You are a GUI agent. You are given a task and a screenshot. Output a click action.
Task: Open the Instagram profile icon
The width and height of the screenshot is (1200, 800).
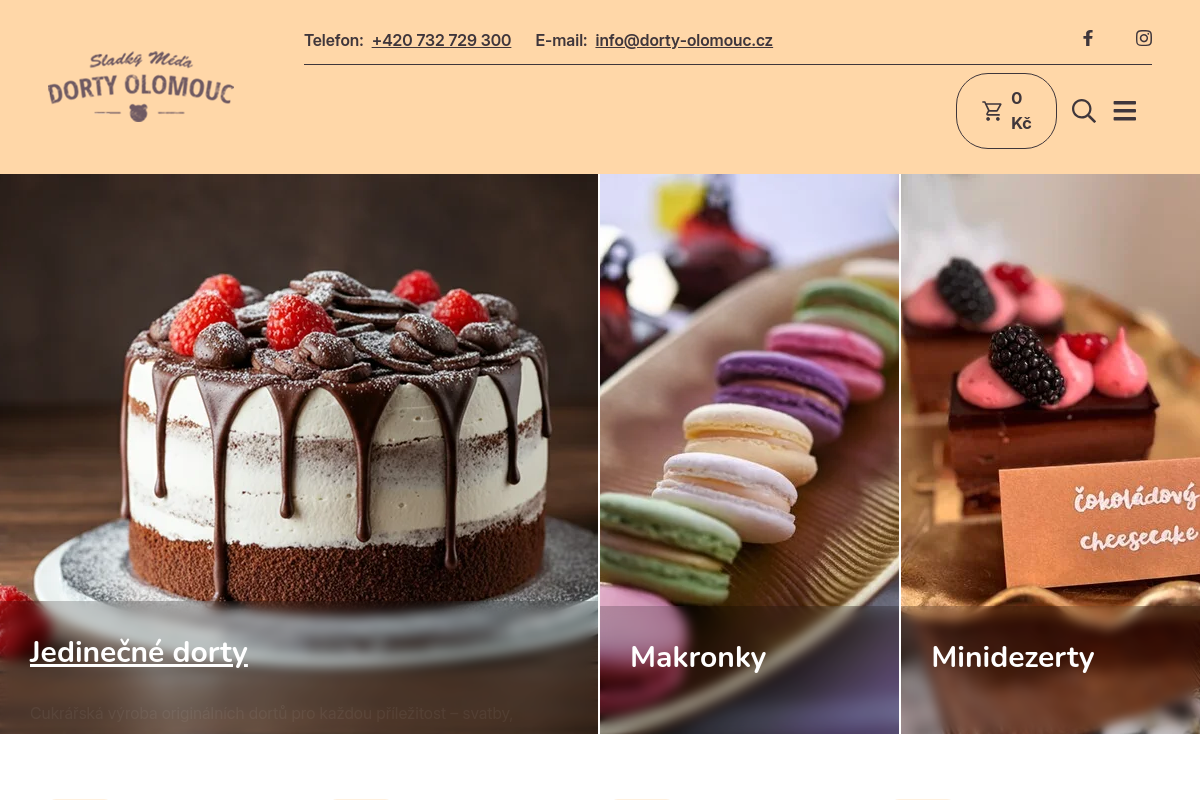pyautogui.click(x=1144, y=38)
